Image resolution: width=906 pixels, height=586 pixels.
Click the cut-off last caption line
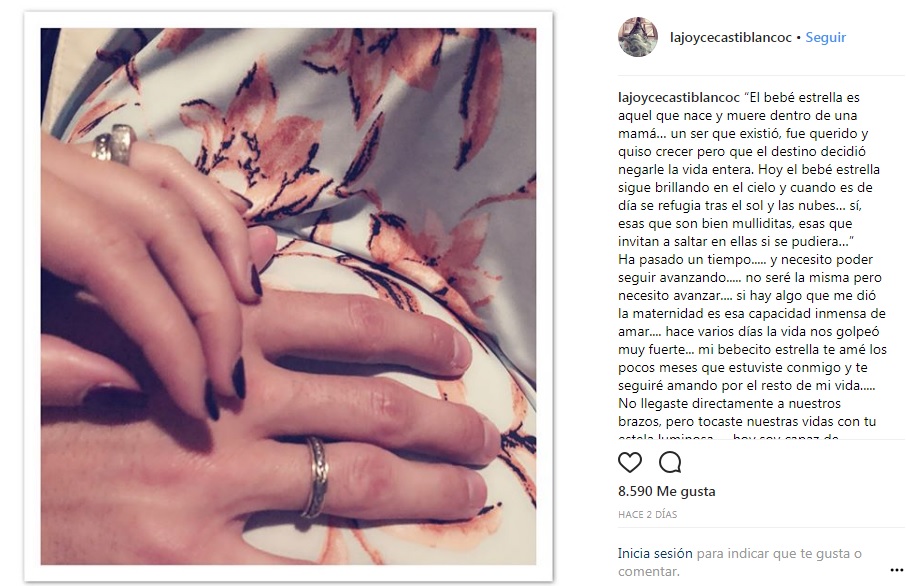728,436
